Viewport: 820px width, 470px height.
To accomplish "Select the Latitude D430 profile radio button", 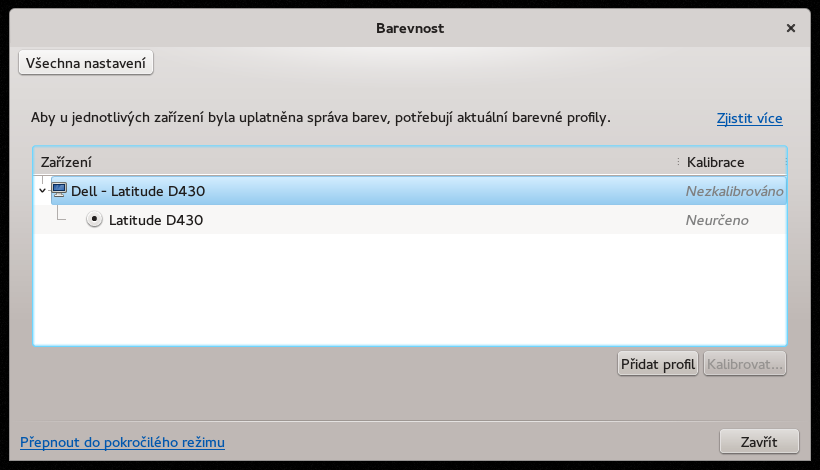I will click(x=94, y=220).
